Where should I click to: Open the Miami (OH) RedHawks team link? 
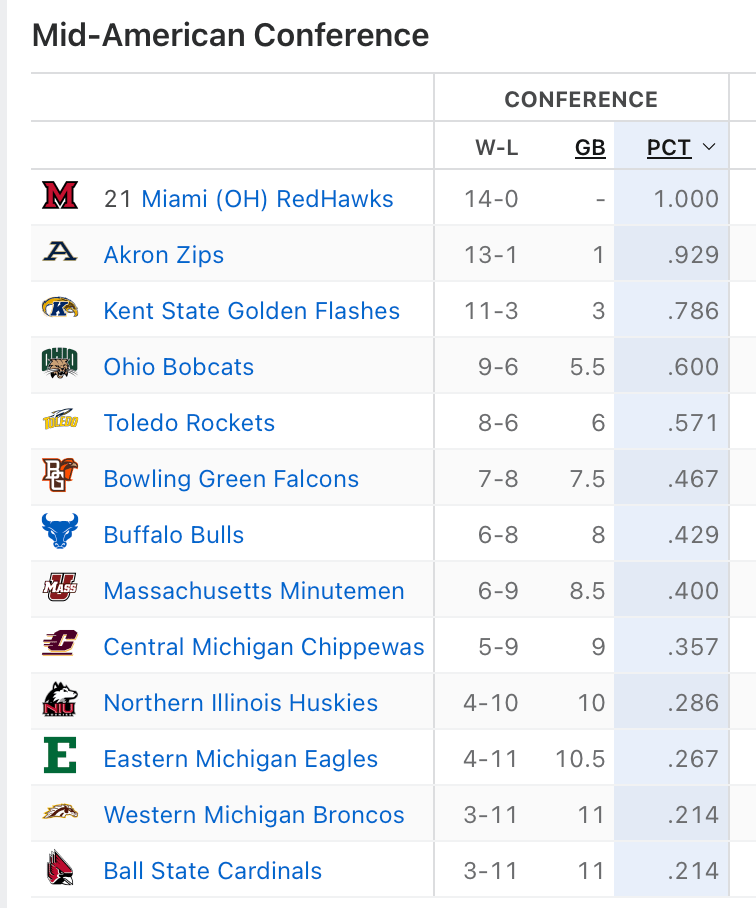pos(267,199)
